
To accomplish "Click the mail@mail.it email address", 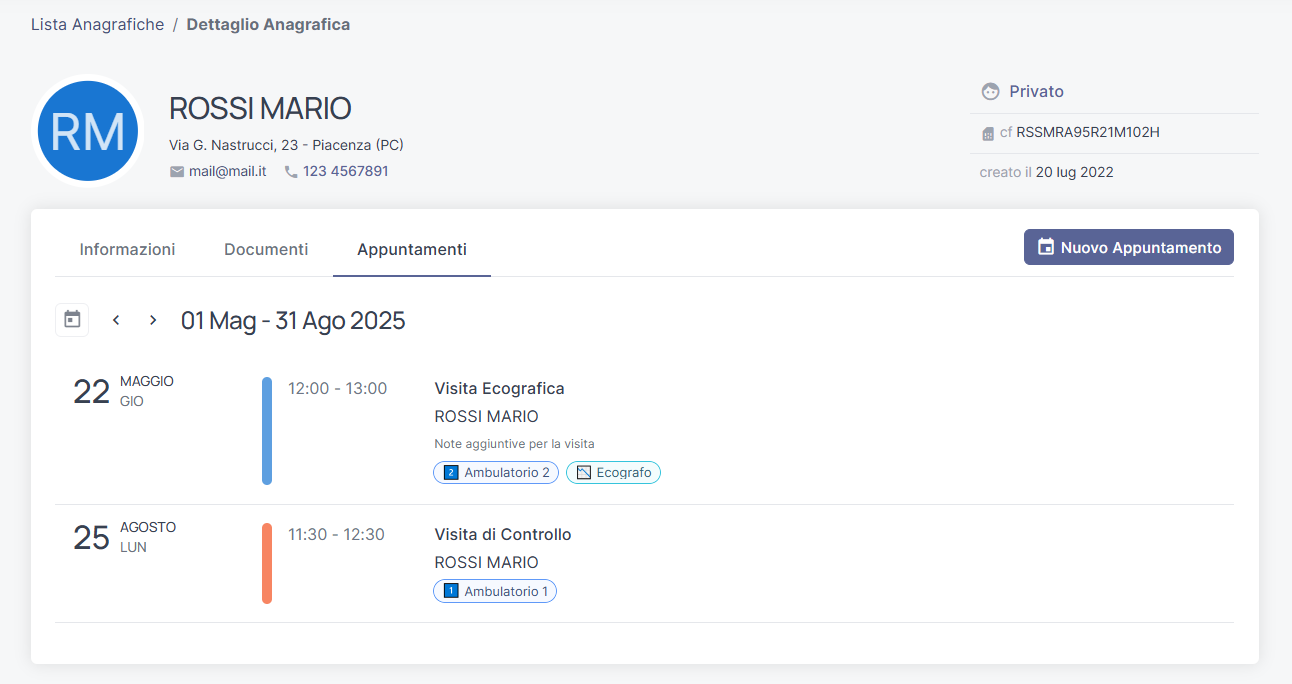I will (227, 172).
